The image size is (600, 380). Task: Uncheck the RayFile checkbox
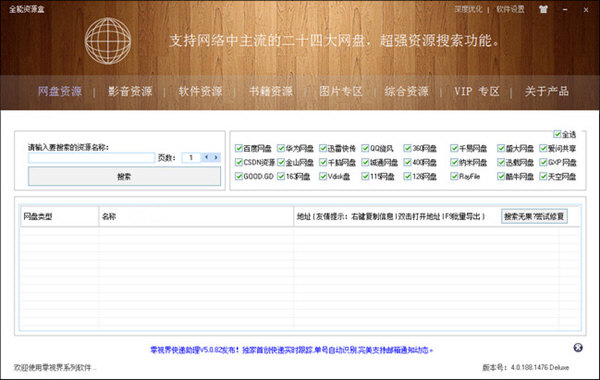point(454,176)
